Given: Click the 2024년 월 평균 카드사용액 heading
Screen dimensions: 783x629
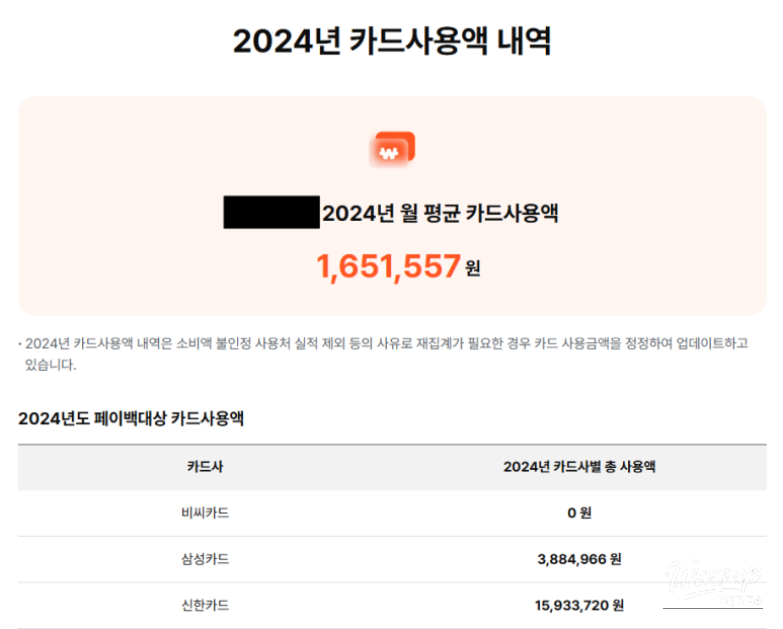Looking at the screenshot, I should [439, 213].
